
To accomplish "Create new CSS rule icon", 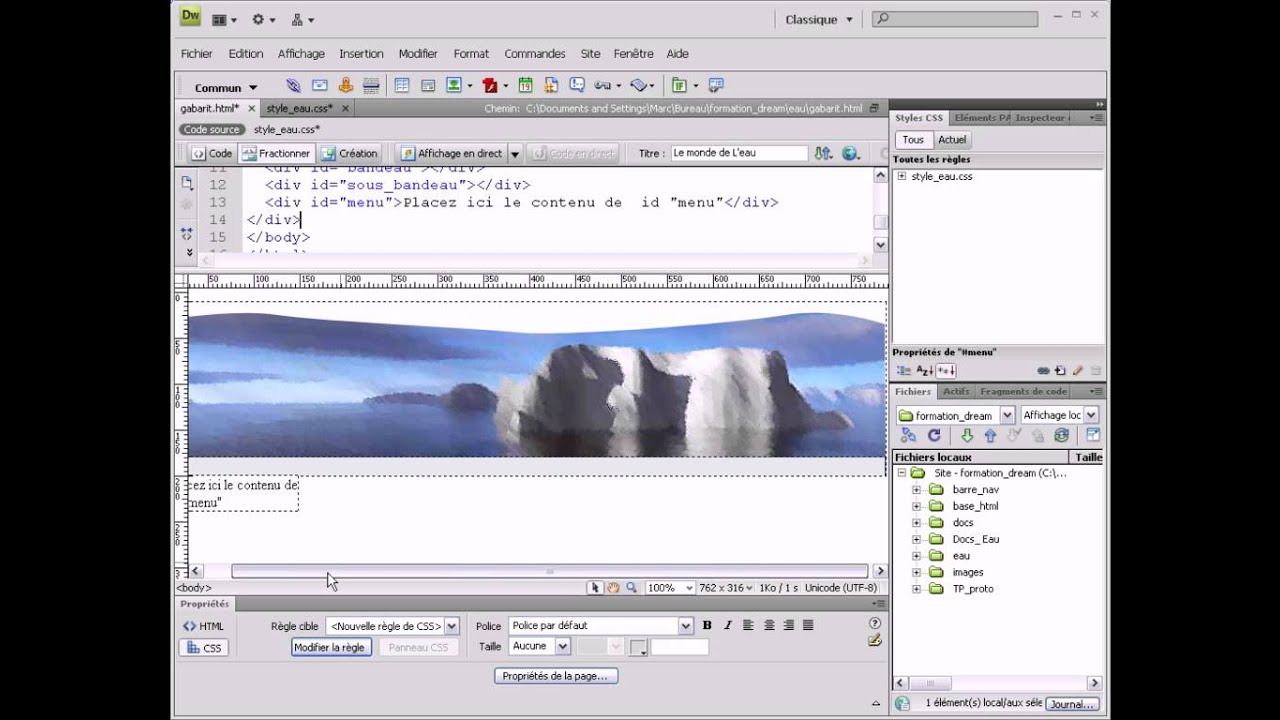I will pyautogui.click(x=1060, y=371).
